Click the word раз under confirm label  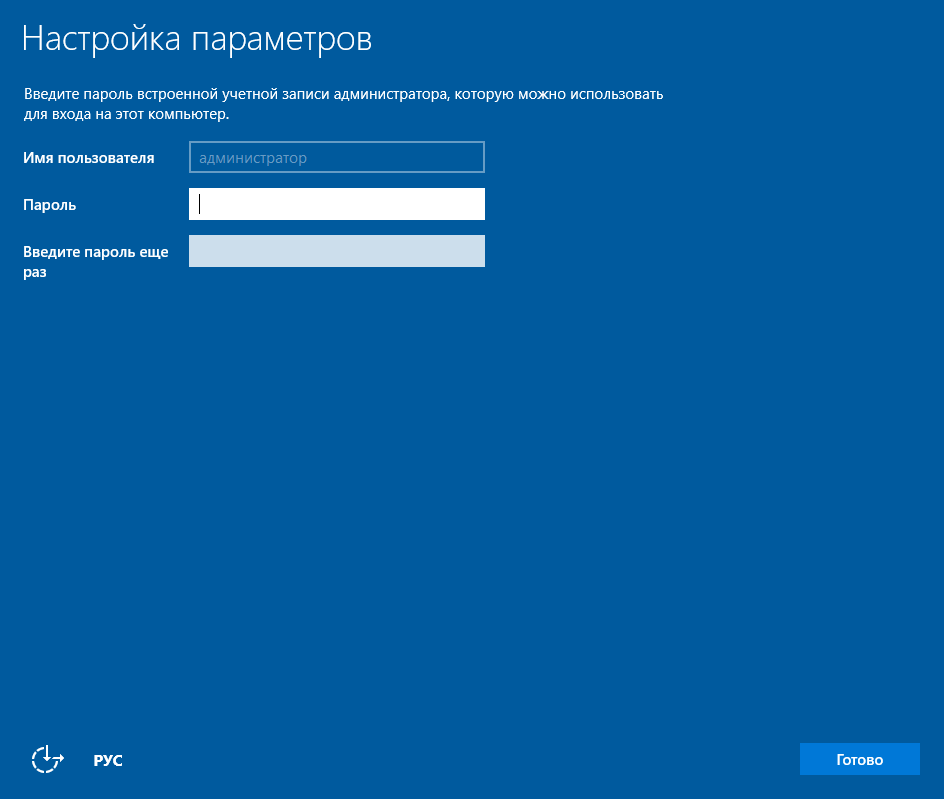click(x=35, y=272)
